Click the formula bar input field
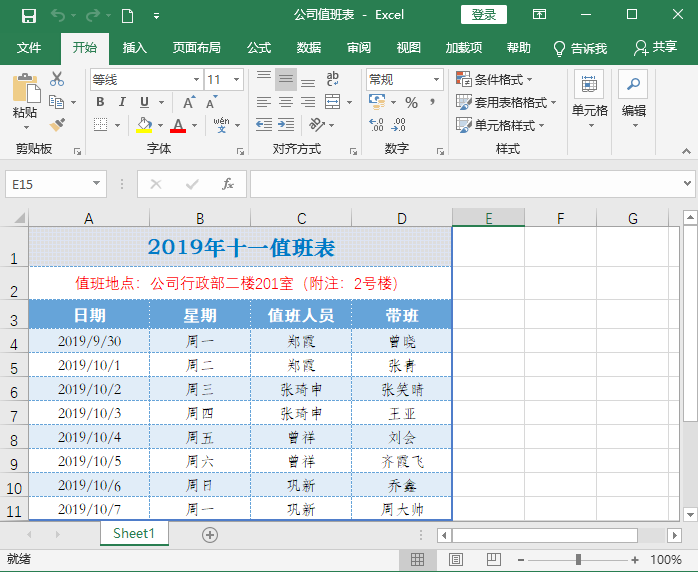The height and width of the screenshot is (572, 698). (466, 183)
